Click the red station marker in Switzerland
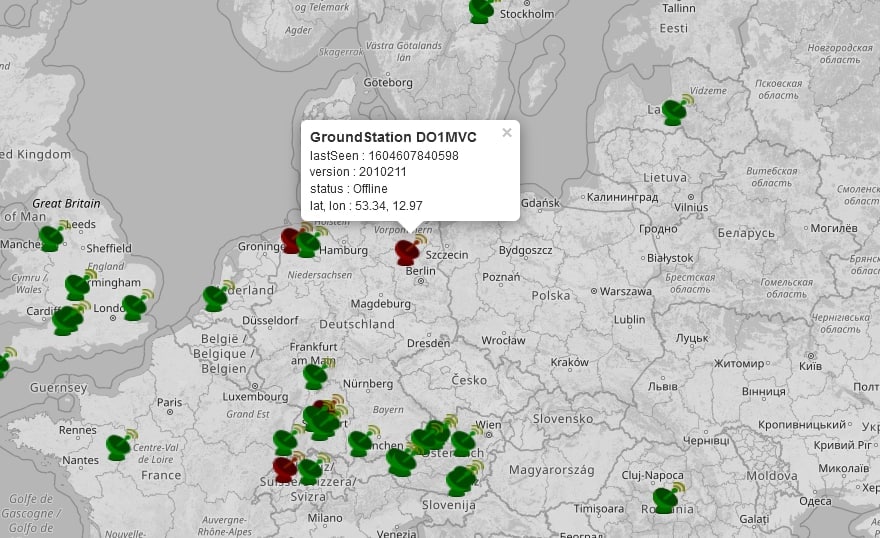880x538 pixels. pos(285,468)
